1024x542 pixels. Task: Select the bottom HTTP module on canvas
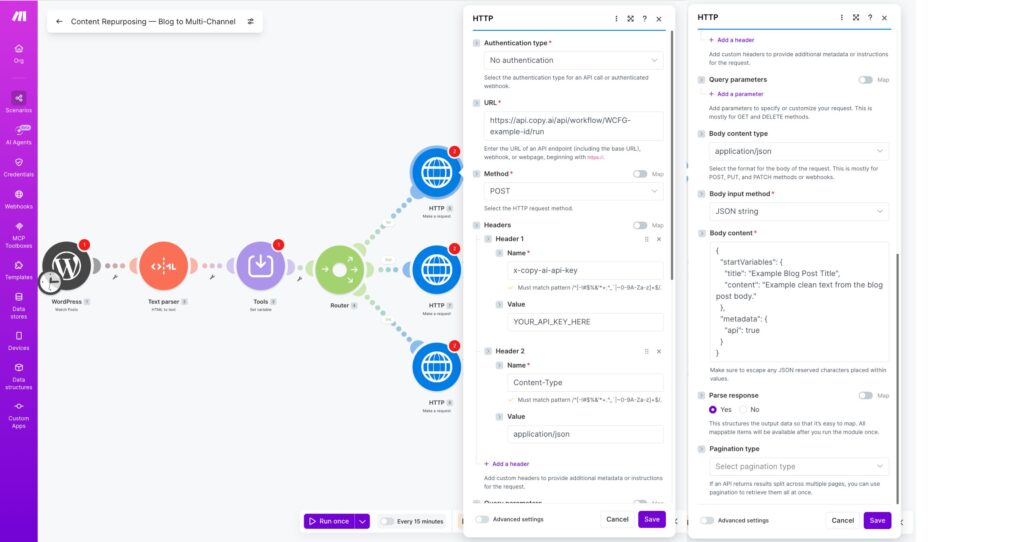tap(436, 367)
